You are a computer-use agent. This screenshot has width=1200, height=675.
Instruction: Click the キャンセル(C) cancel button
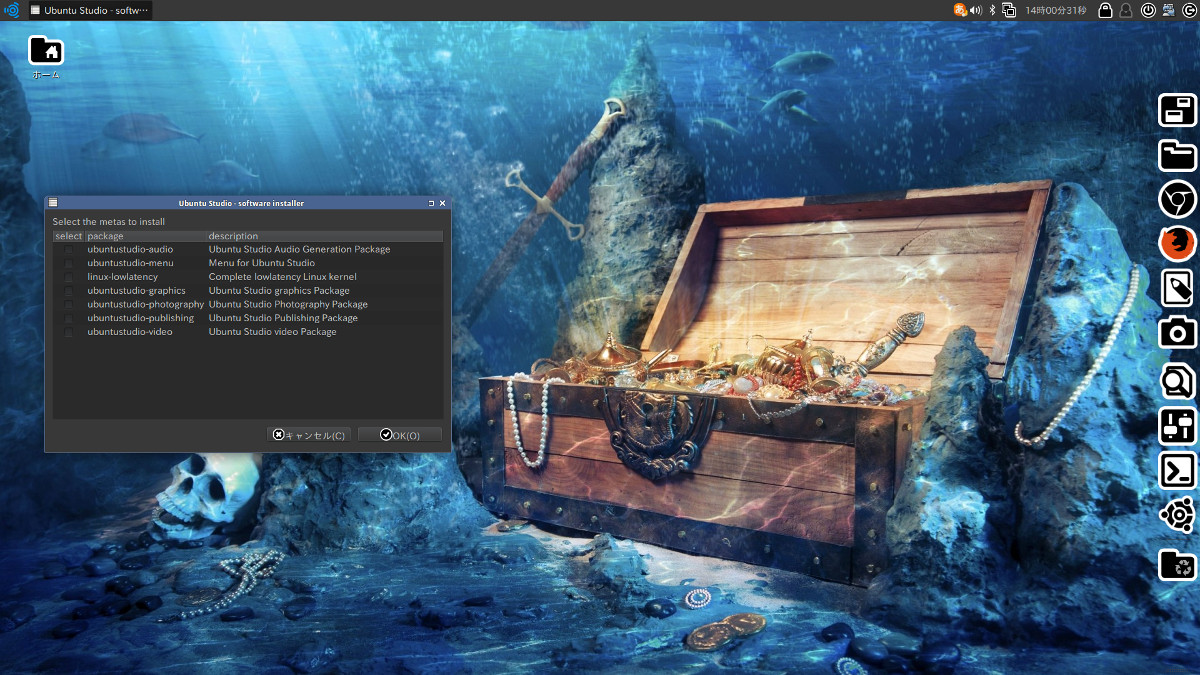pos(309,435)
